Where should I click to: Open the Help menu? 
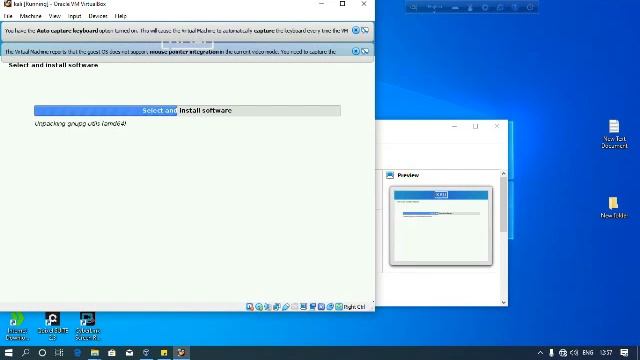(x=120, y=16)
